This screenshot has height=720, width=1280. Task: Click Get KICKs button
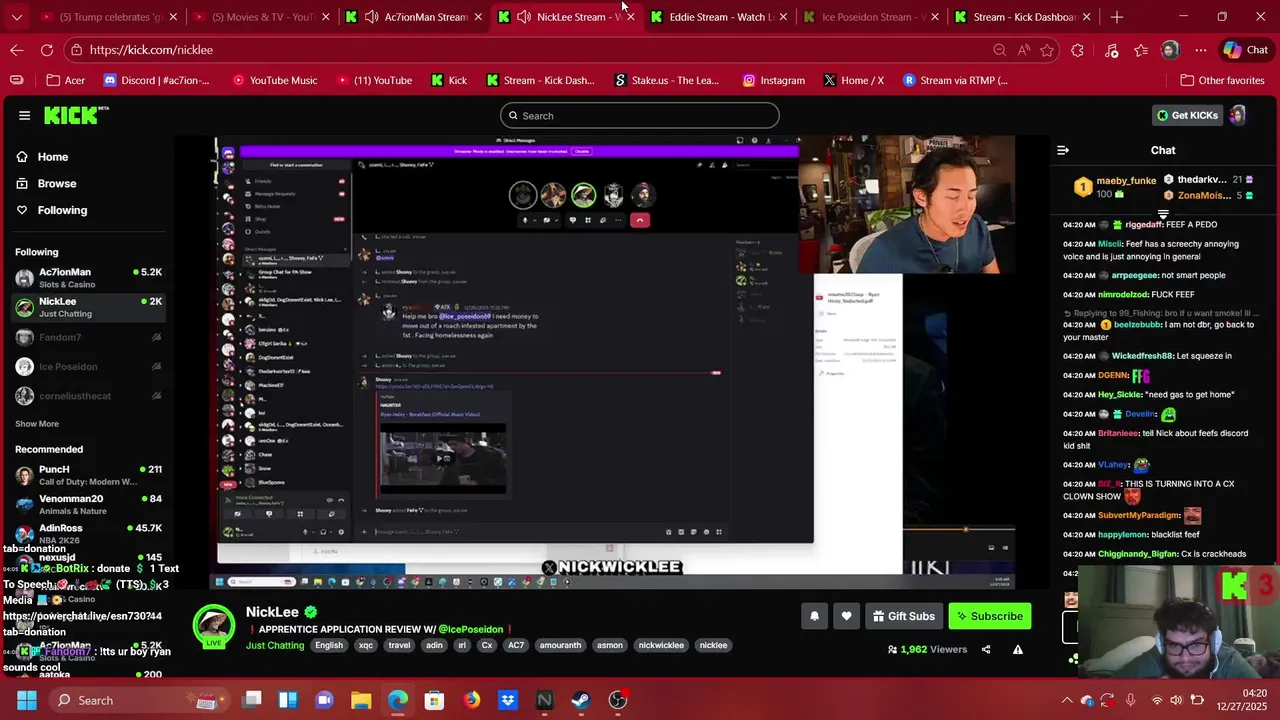click(x=1187, y=116)
